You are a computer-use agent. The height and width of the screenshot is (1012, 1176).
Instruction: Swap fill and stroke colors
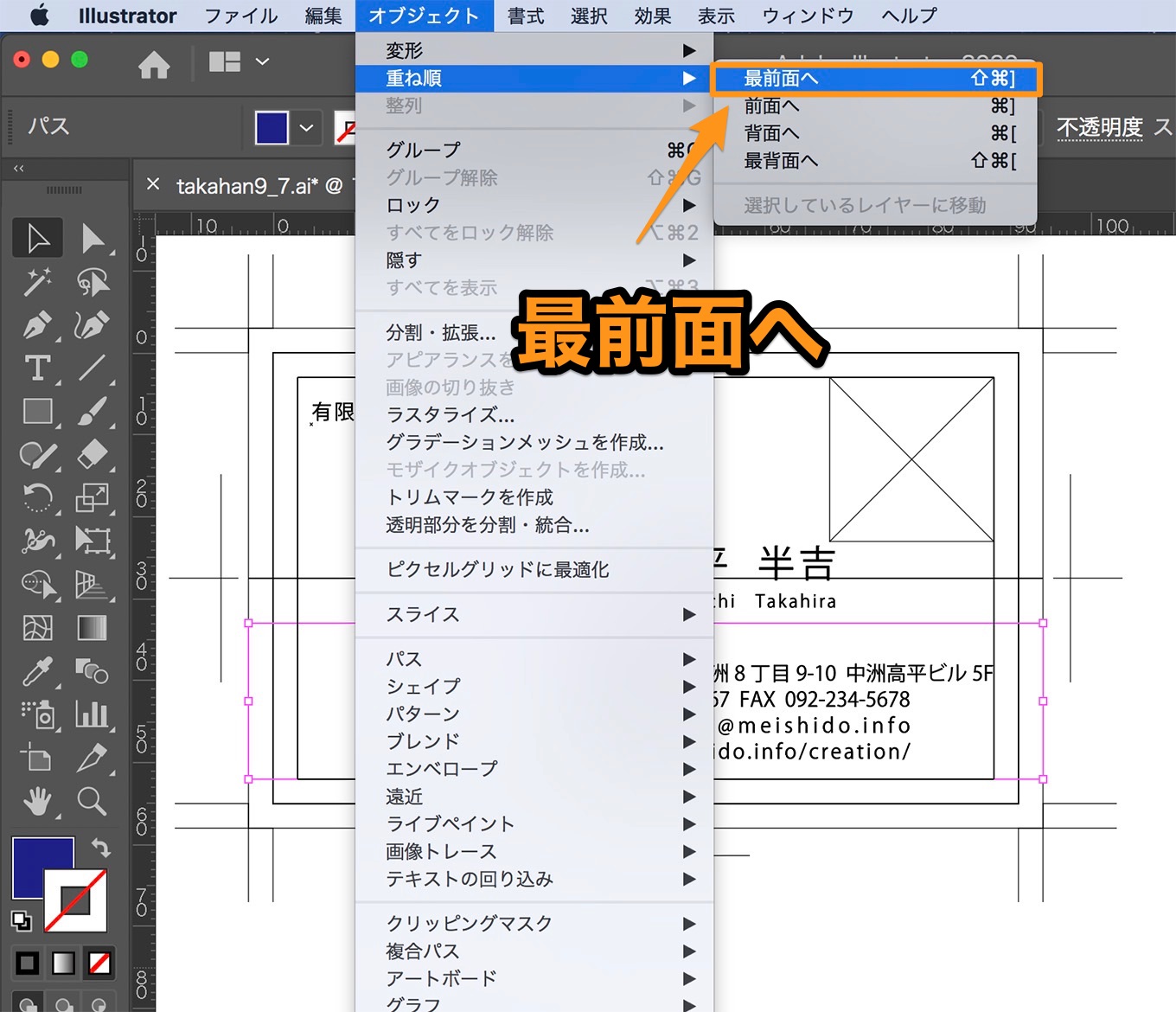tap(100, 849)
